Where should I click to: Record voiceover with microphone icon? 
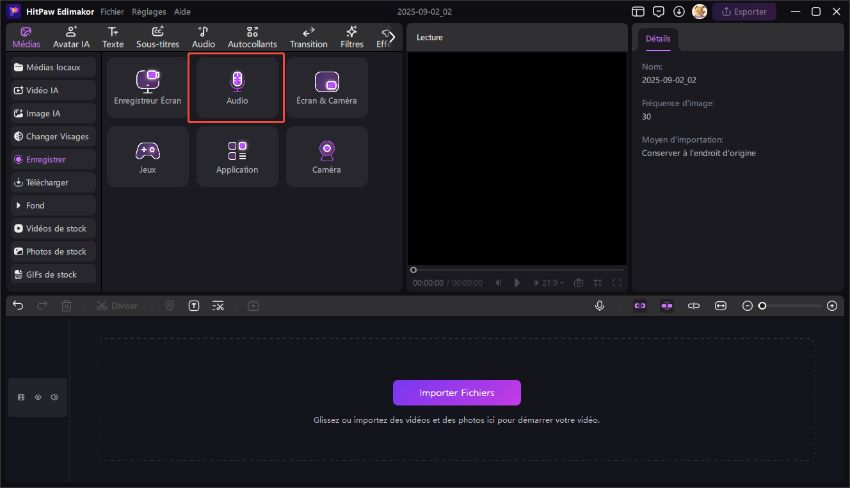pyautogui.click(x=600, y=306)
